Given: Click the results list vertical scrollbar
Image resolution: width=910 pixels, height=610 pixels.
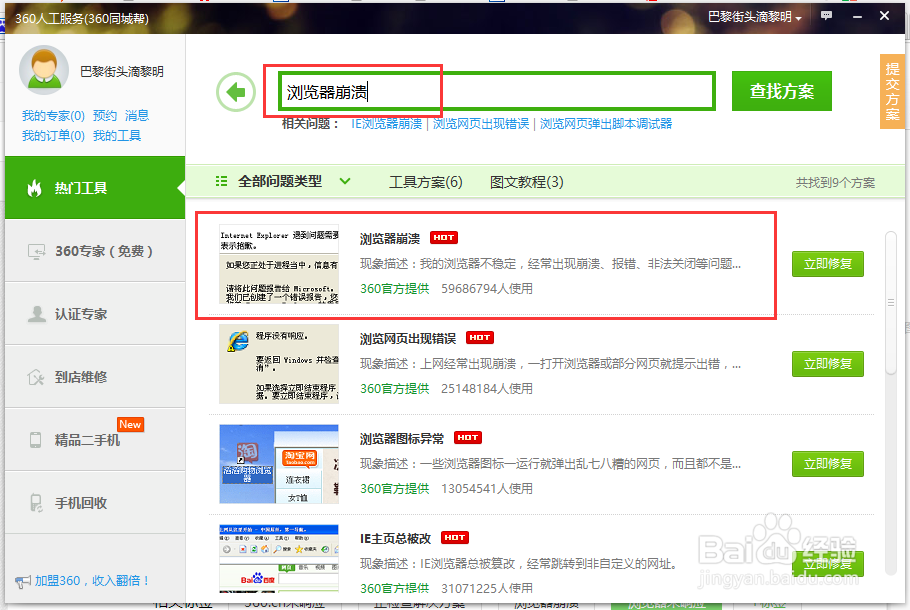Looking at the screenshot, I should 891,302.
